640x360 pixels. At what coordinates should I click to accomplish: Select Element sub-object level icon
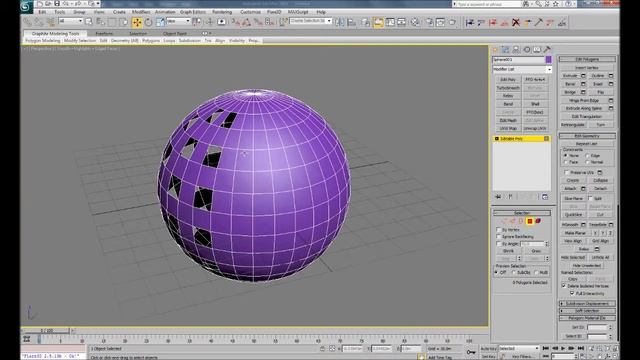coord(538,221)
